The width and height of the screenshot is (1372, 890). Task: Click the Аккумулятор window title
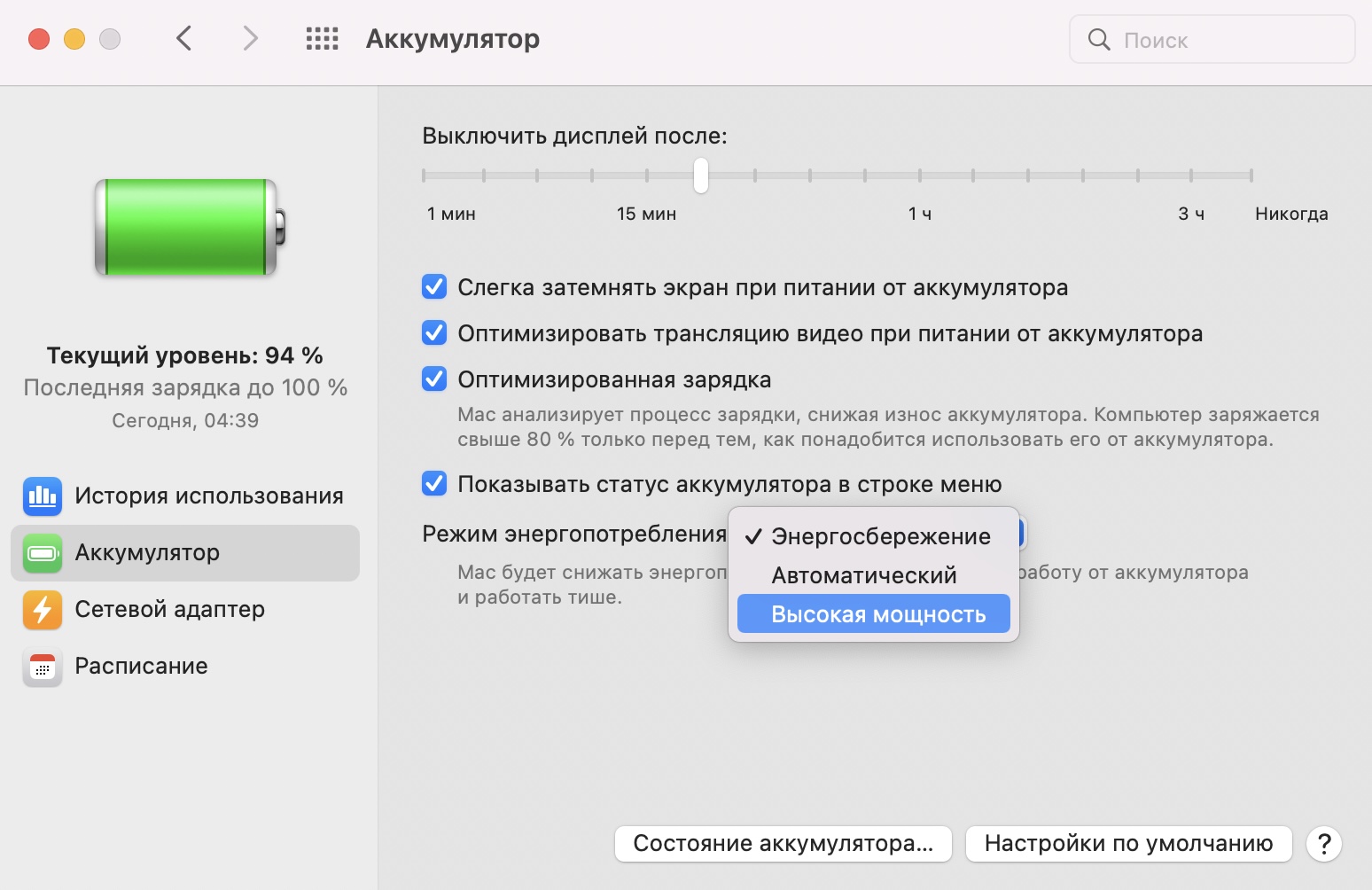point(453,39)
